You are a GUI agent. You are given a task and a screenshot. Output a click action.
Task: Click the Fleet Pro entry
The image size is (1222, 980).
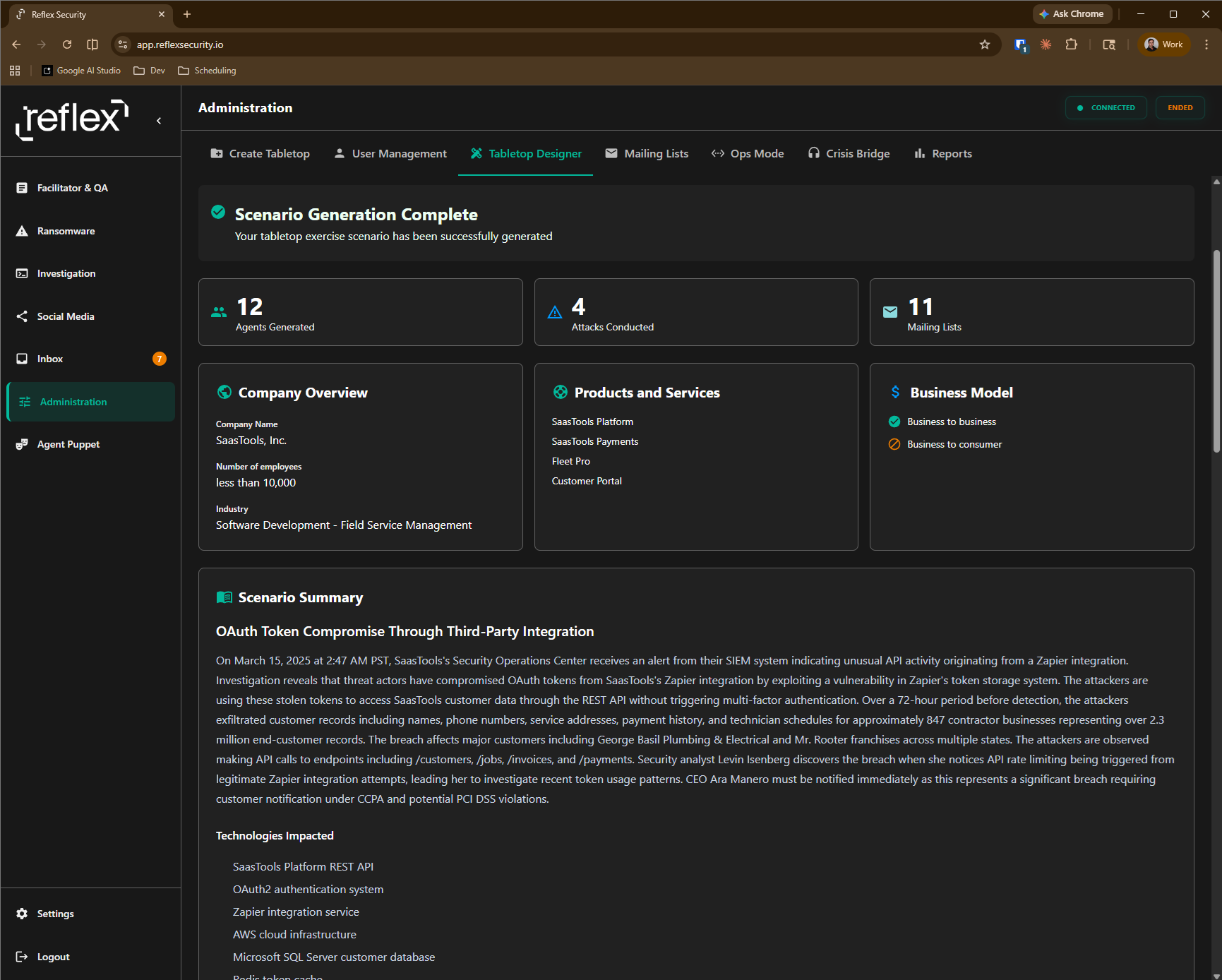(x=571, y=461)
